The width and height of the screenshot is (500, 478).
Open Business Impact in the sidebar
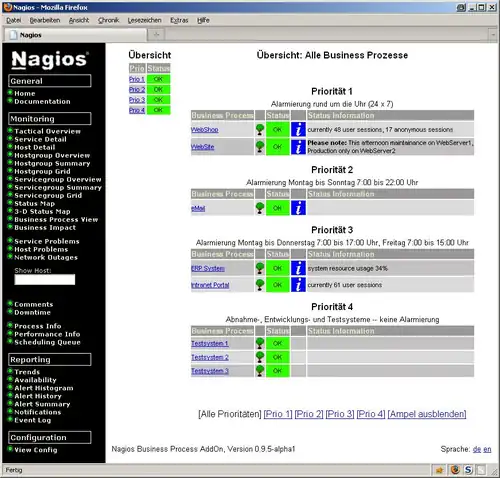[45, 228]
